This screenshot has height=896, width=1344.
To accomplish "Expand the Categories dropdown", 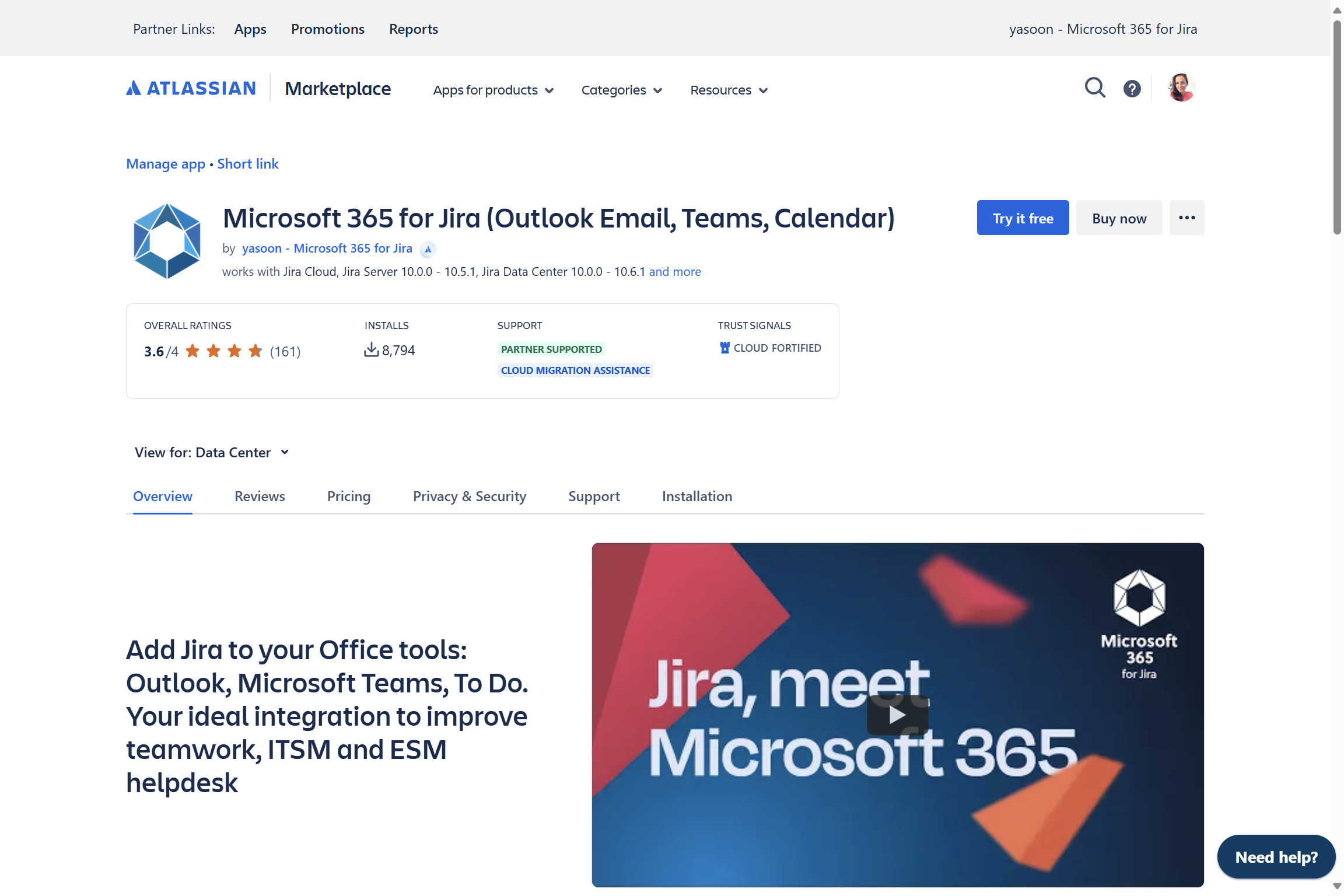I will tap(621, 90).
